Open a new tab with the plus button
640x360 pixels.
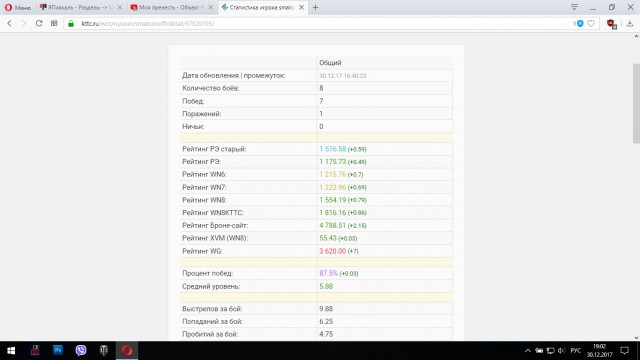tap(316, 7)
